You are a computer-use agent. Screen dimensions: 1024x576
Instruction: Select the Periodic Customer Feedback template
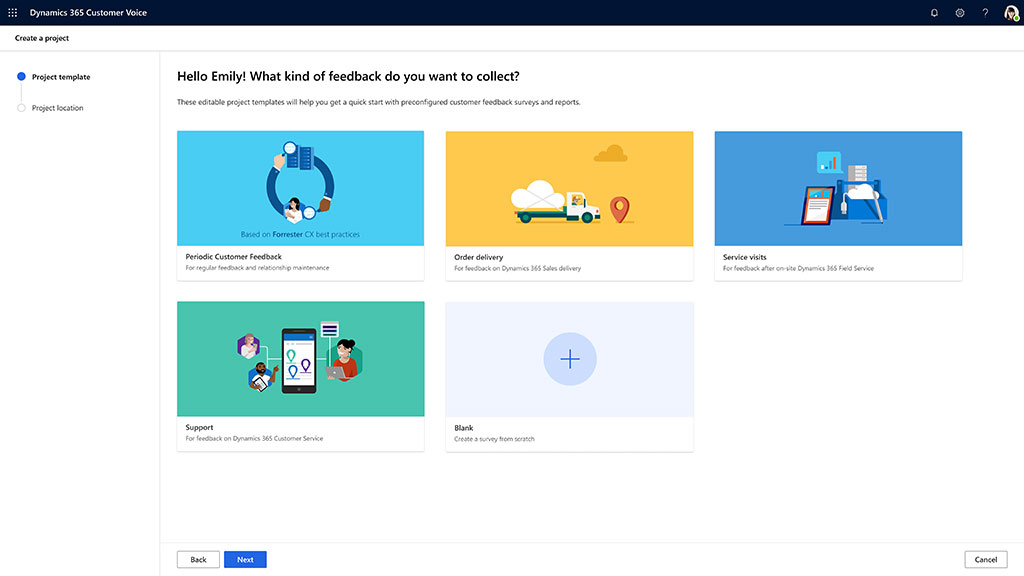click(x=300, y=200)
